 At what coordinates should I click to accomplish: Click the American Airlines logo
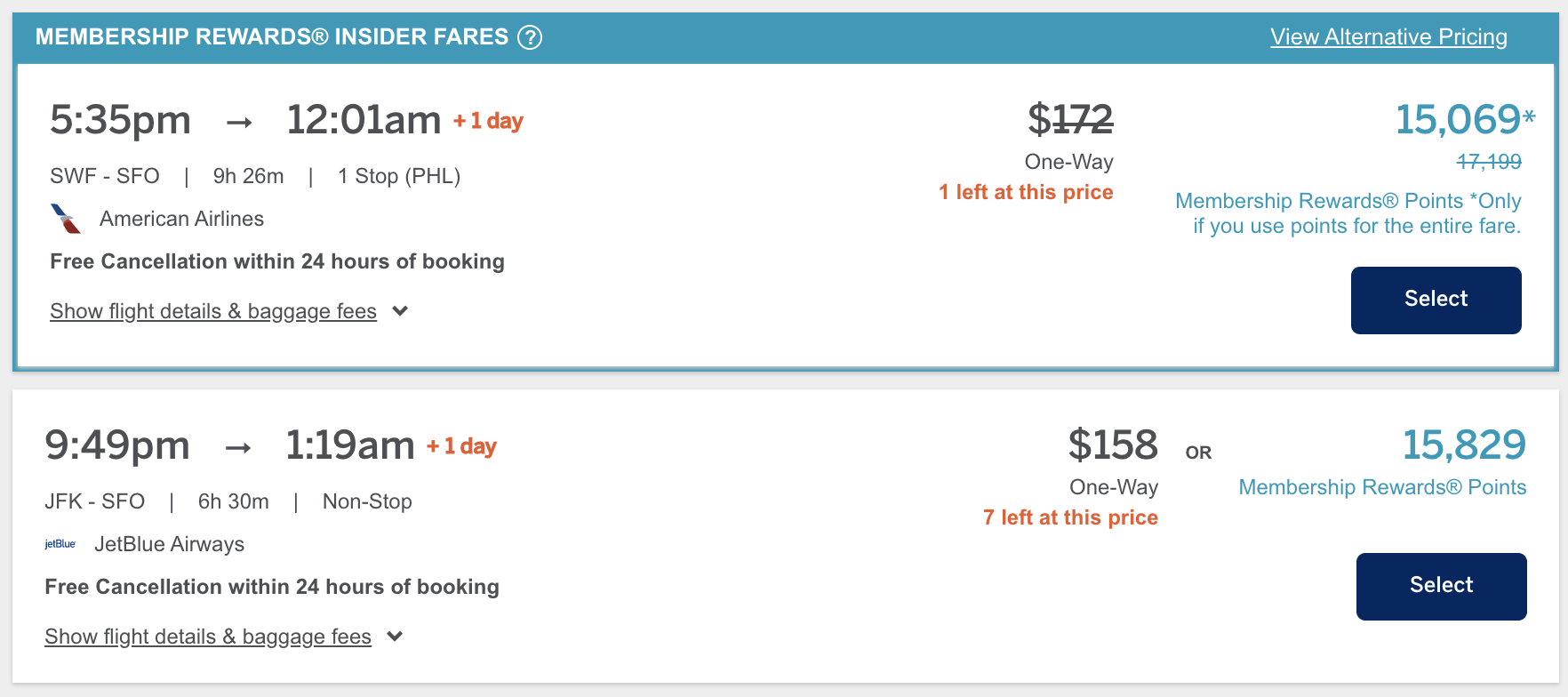(x=66, y=219)
